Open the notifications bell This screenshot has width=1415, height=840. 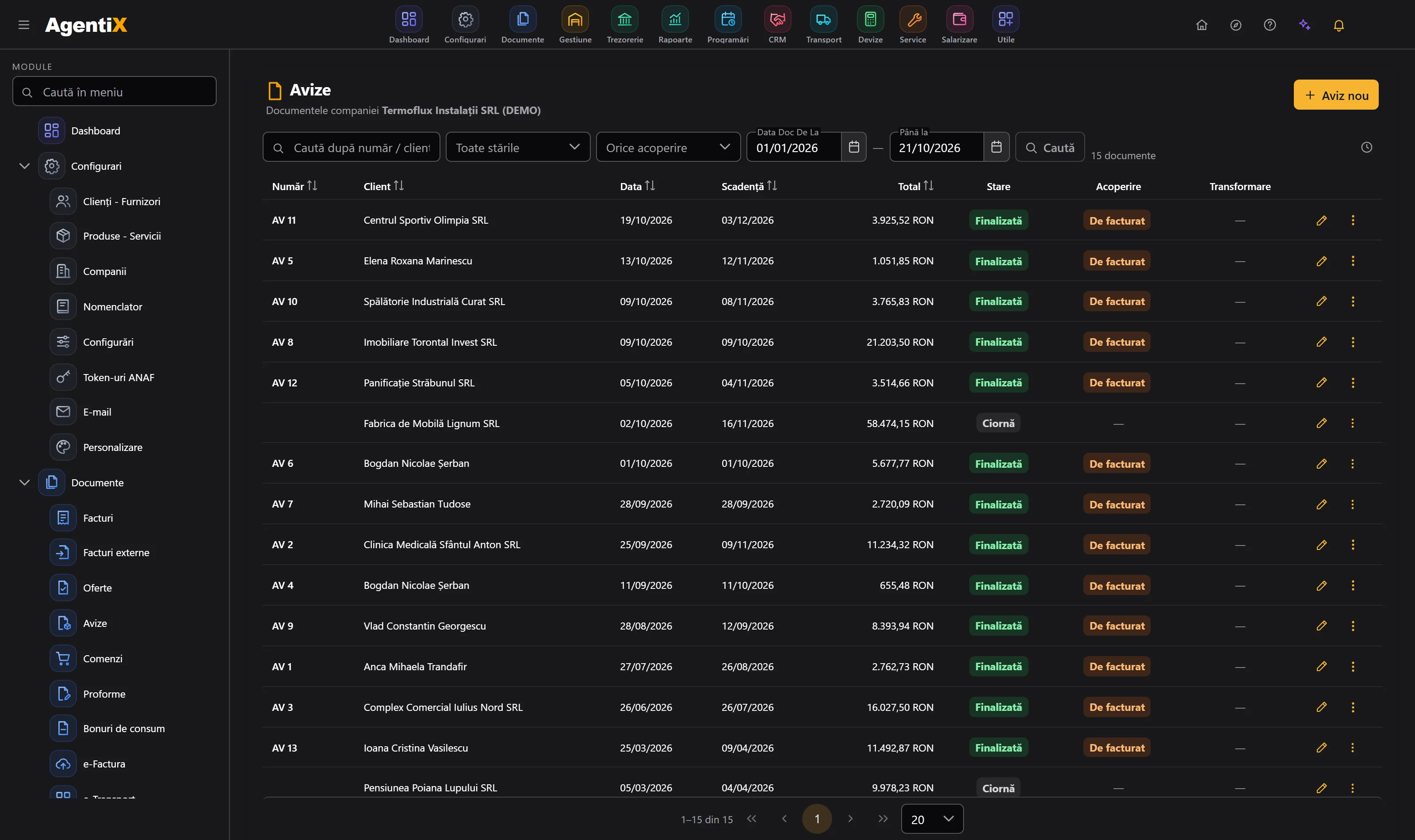1339,25
